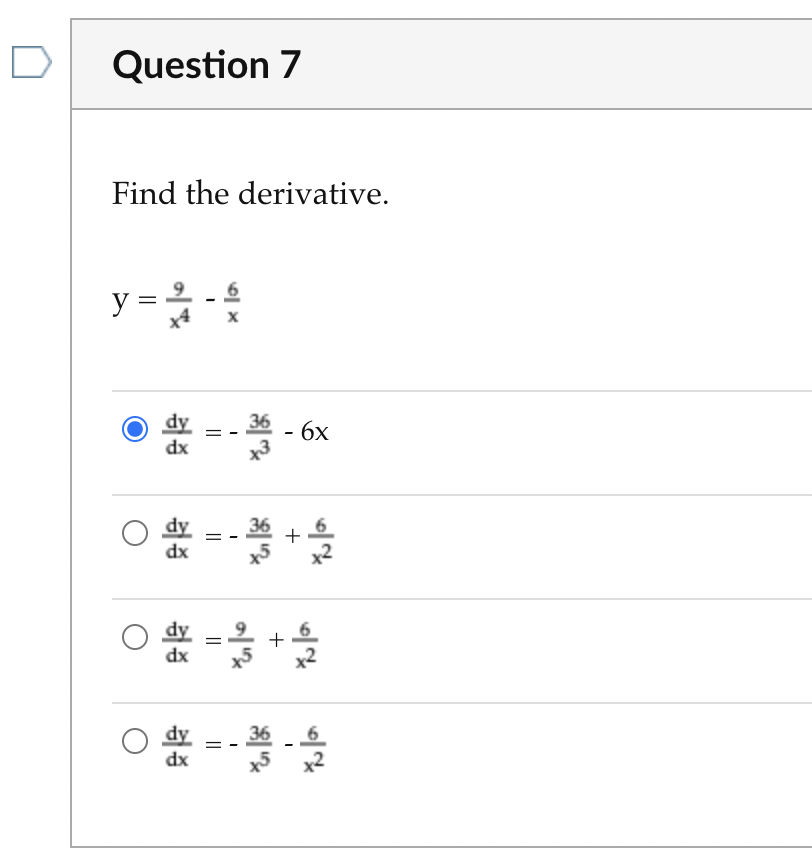Choose the last answer option row
Screen dimensions: 812x854
coord(250,745)
